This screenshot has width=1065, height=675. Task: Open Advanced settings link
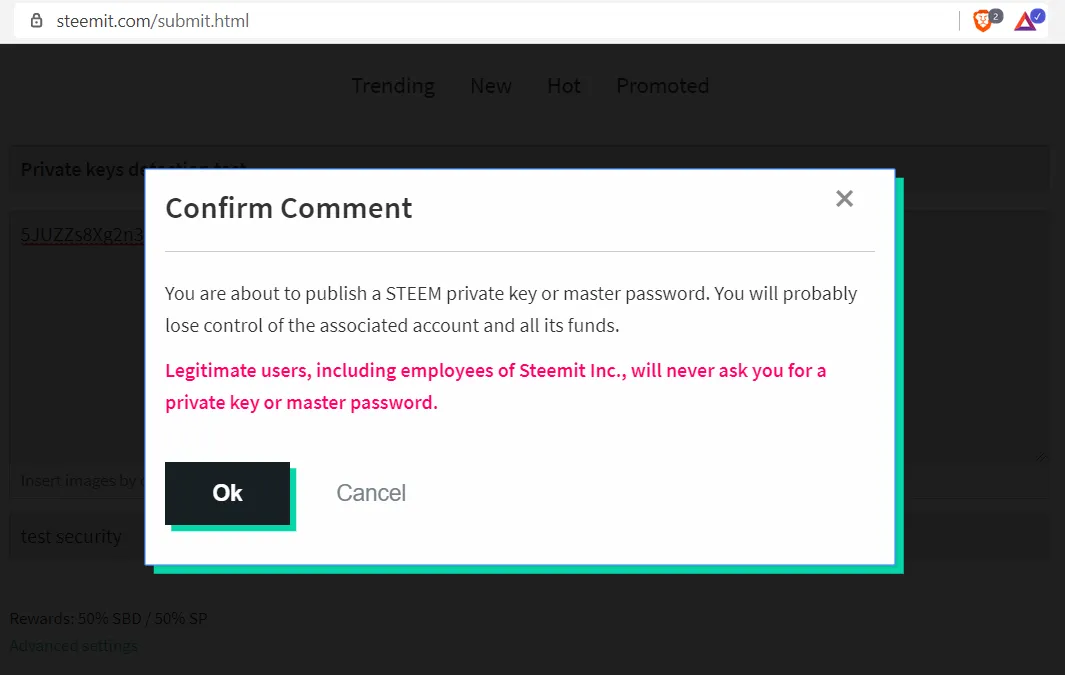(x=73, y=646)
